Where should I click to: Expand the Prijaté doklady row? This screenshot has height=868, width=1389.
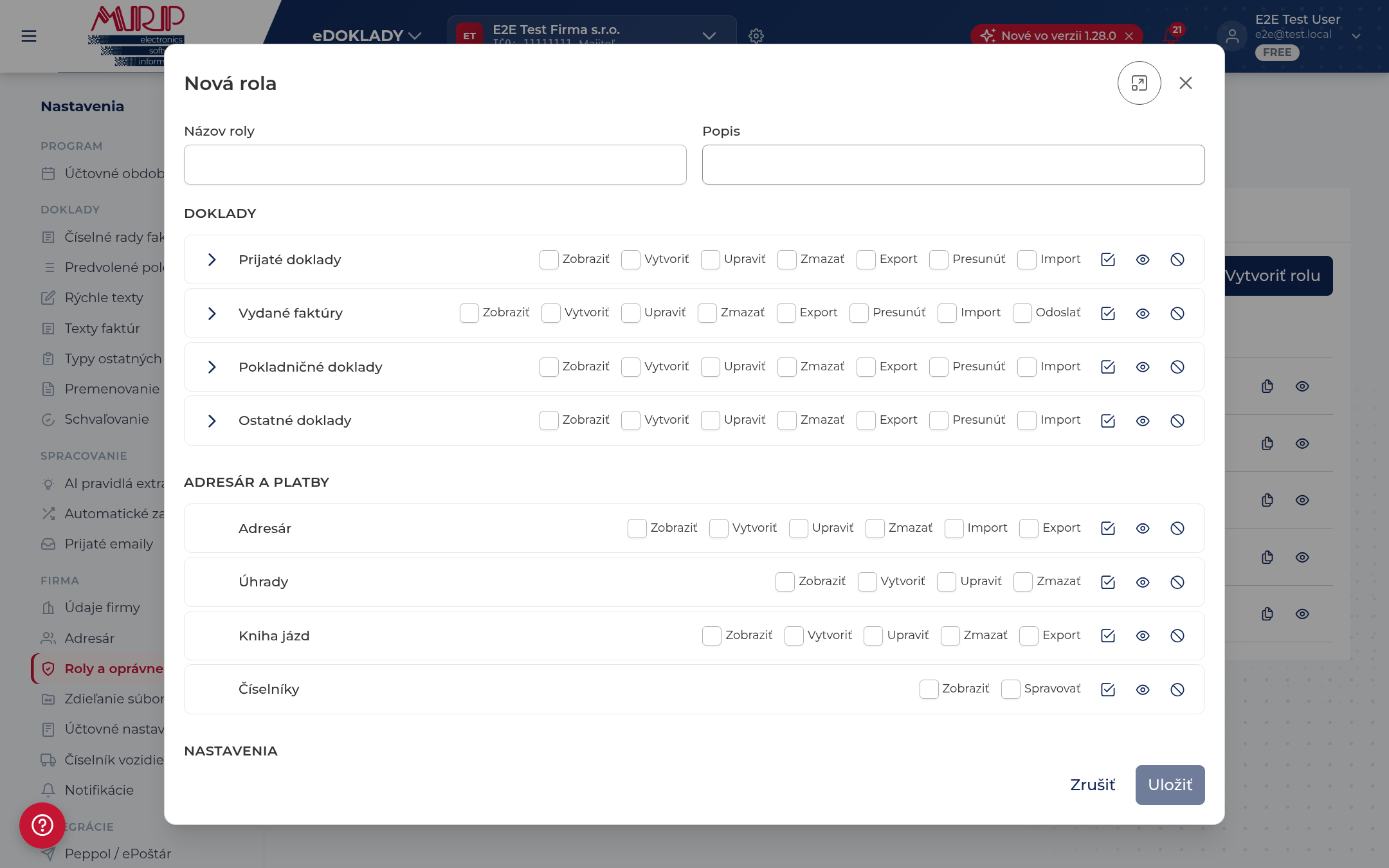coord(212,260)
